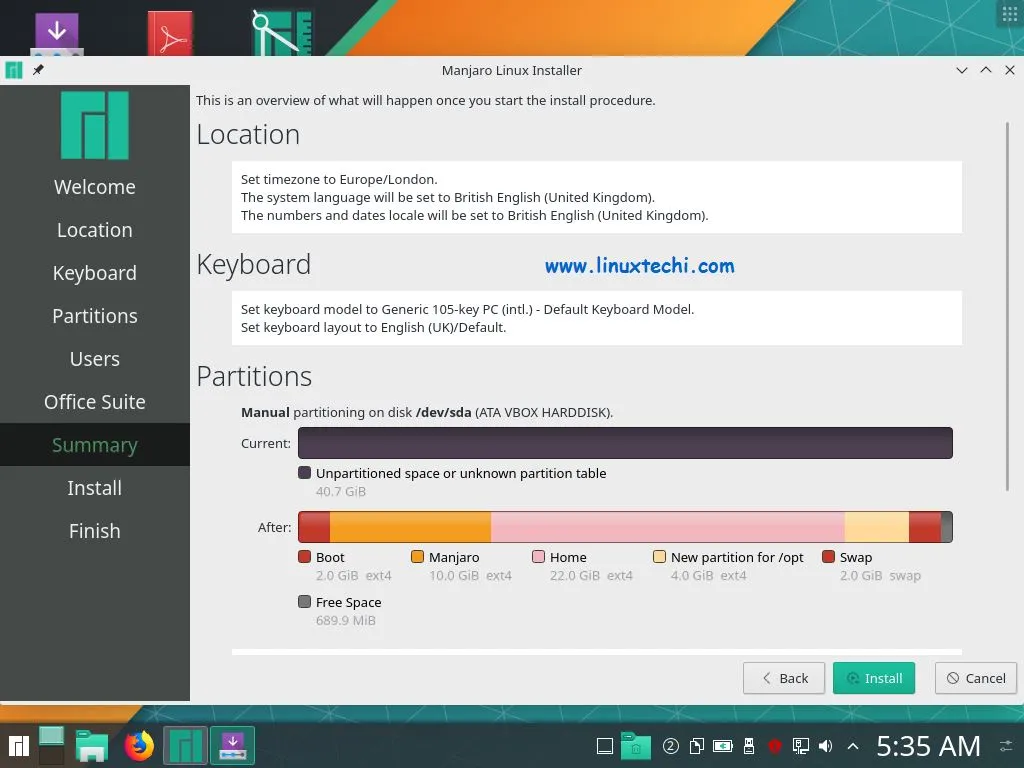Toggle the keep-above pin in the titlebar
The height and width of the screenshot is (768, 1024).
pyautogui.click(x=38, y=70)
